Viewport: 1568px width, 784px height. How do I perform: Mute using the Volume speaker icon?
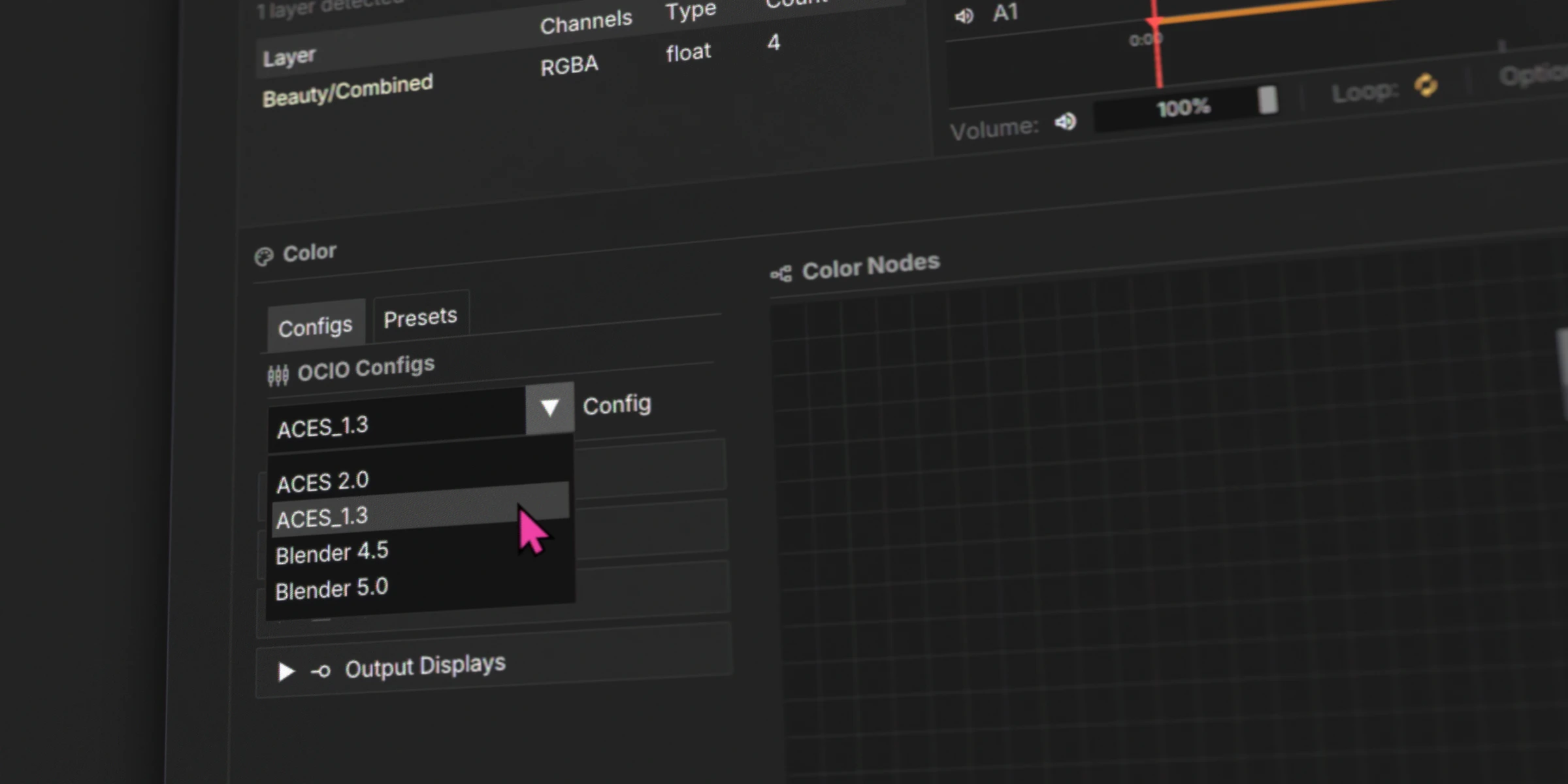coord(1065,122)
